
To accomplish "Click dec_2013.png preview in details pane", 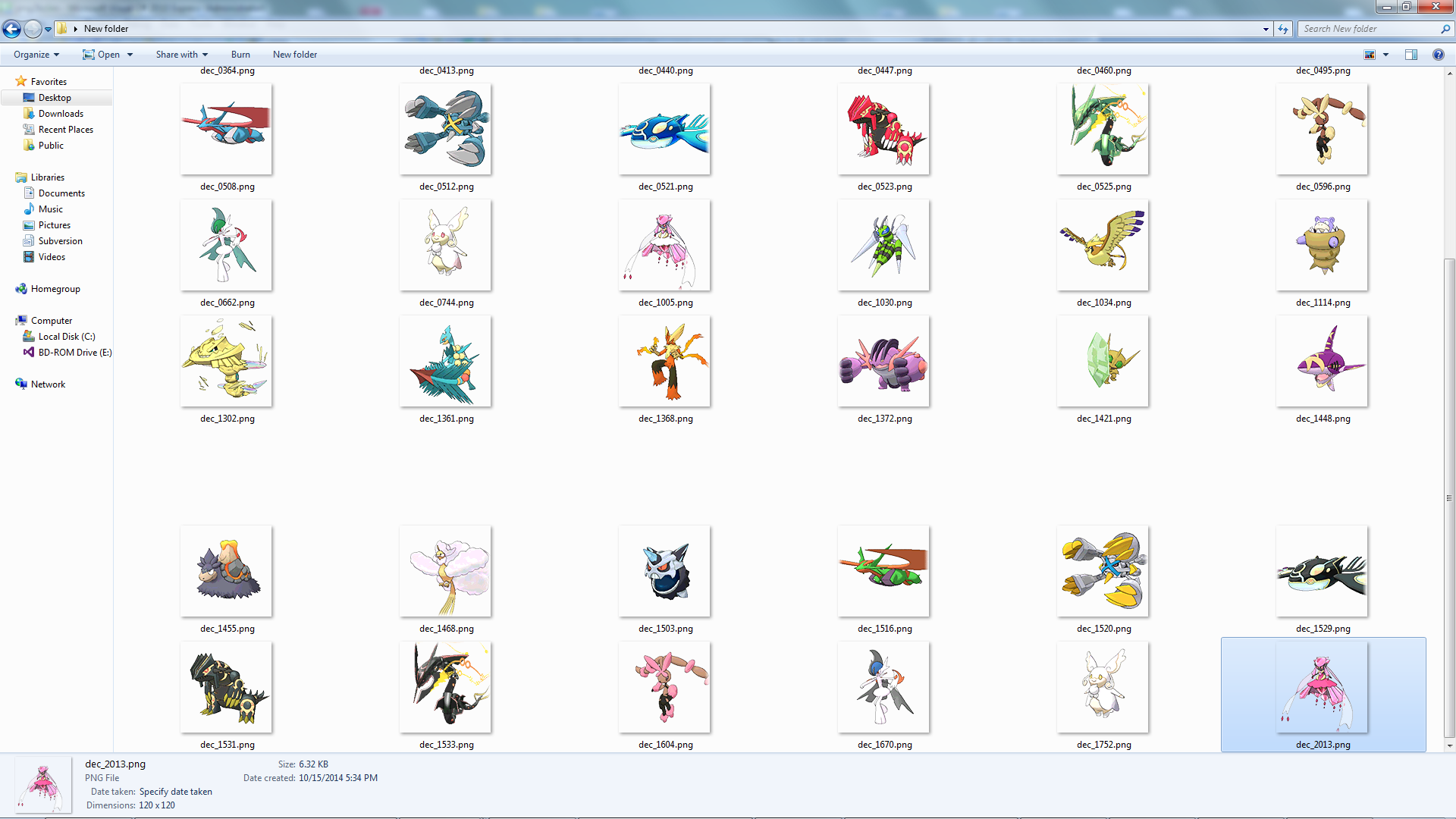I will [x=43, y=785].
